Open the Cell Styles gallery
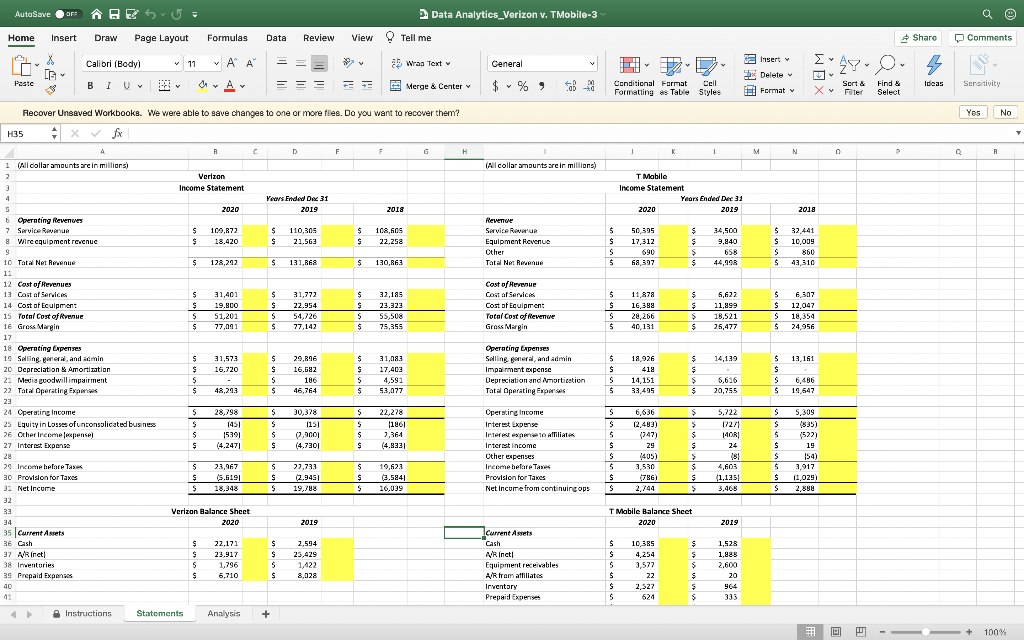The height and width of the screenshot is (640, 1024). point(710,76)
